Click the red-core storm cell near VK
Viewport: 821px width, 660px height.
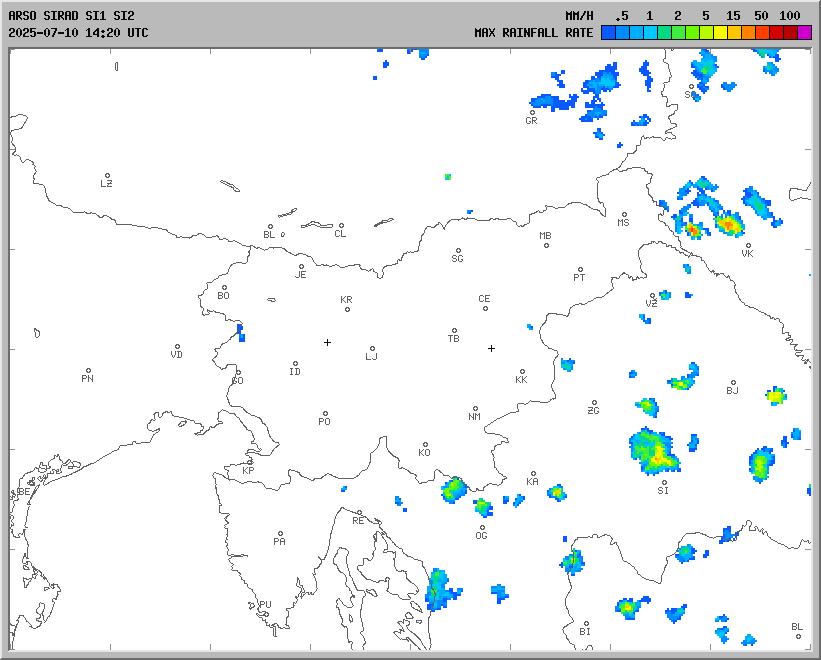[729, 225]
